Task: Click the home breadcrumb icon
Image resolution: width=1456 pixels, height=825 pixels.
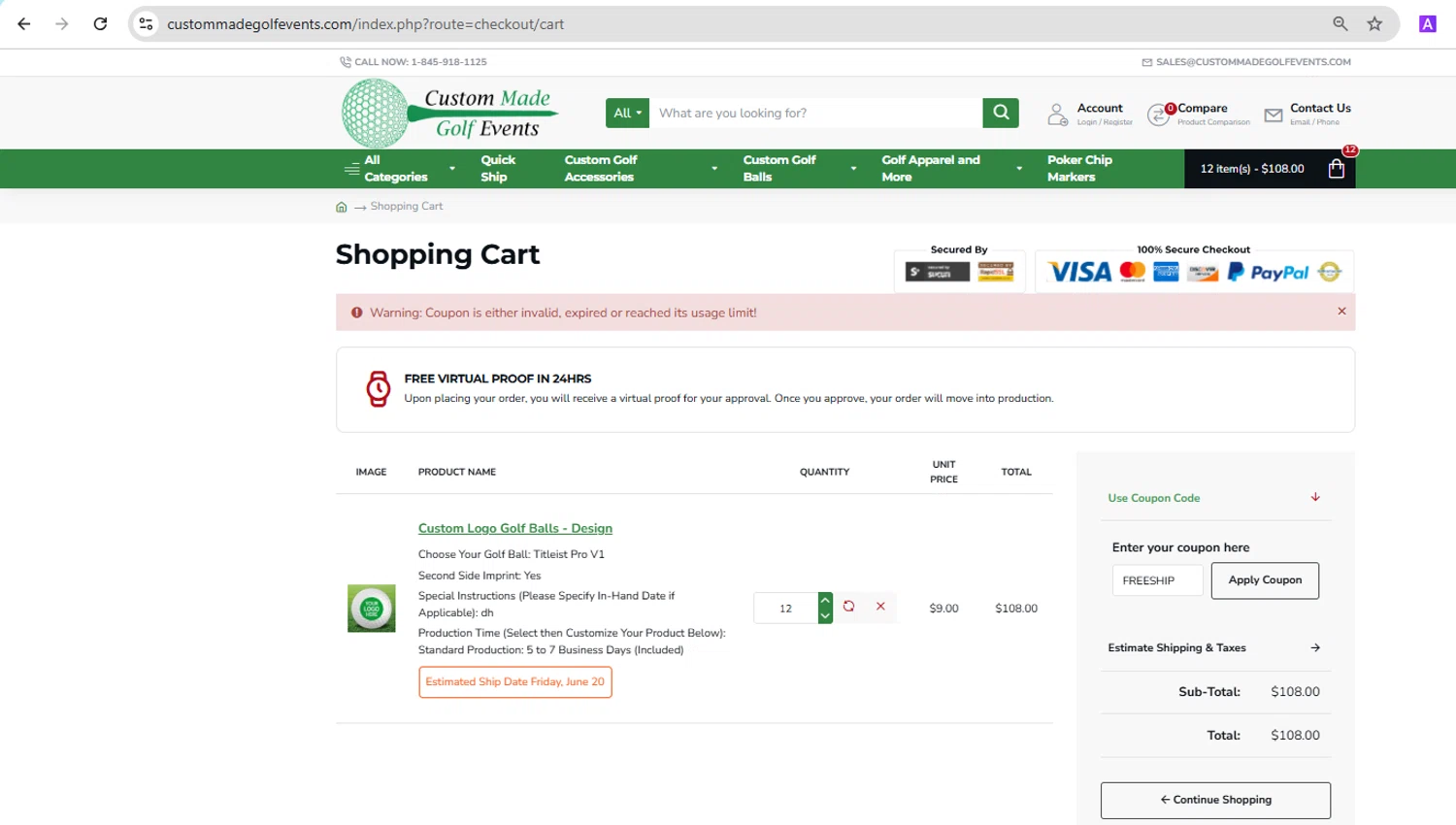Action: (x=342, y=207)
